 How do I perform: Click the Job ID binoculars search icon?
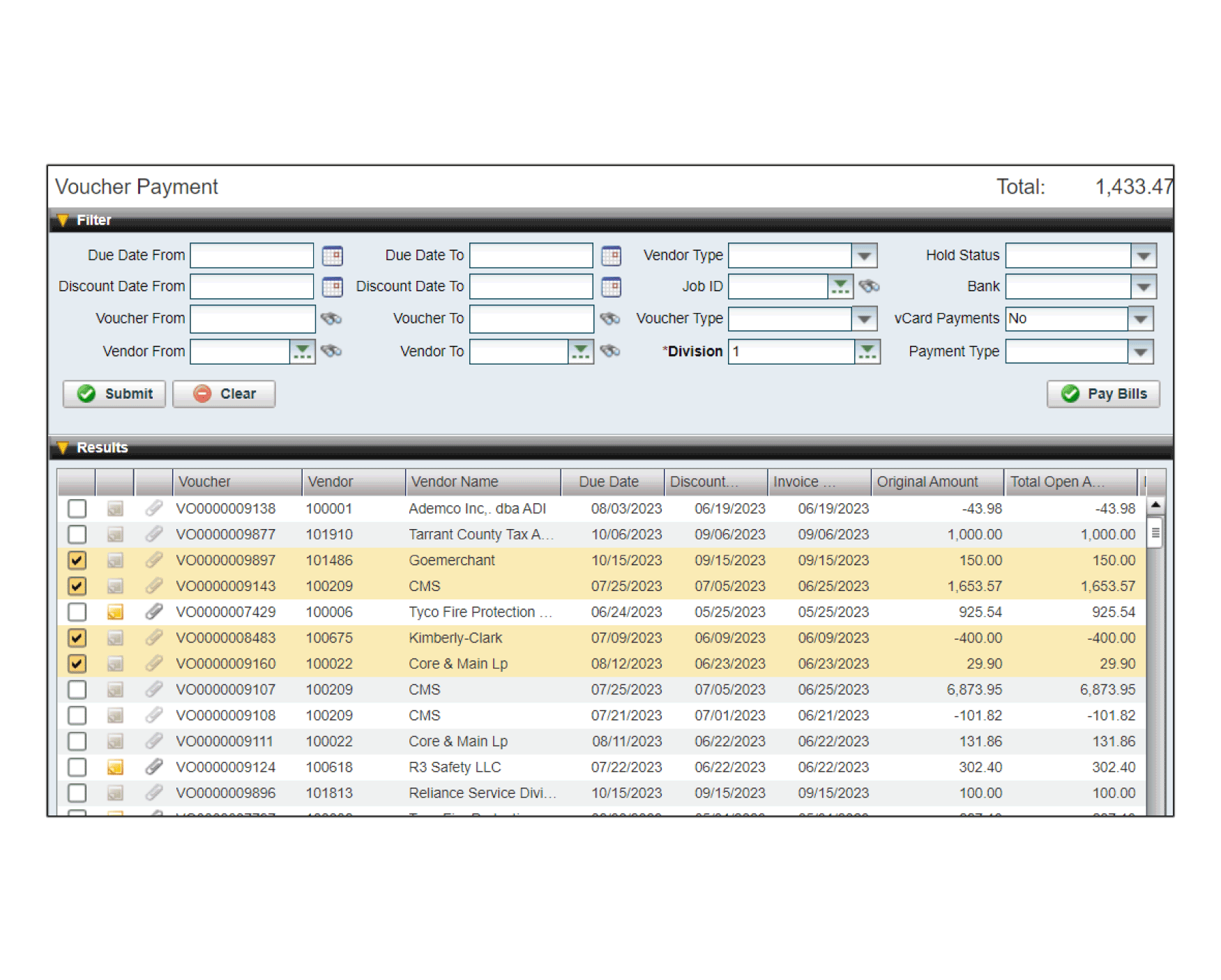[x=869, y=286]
